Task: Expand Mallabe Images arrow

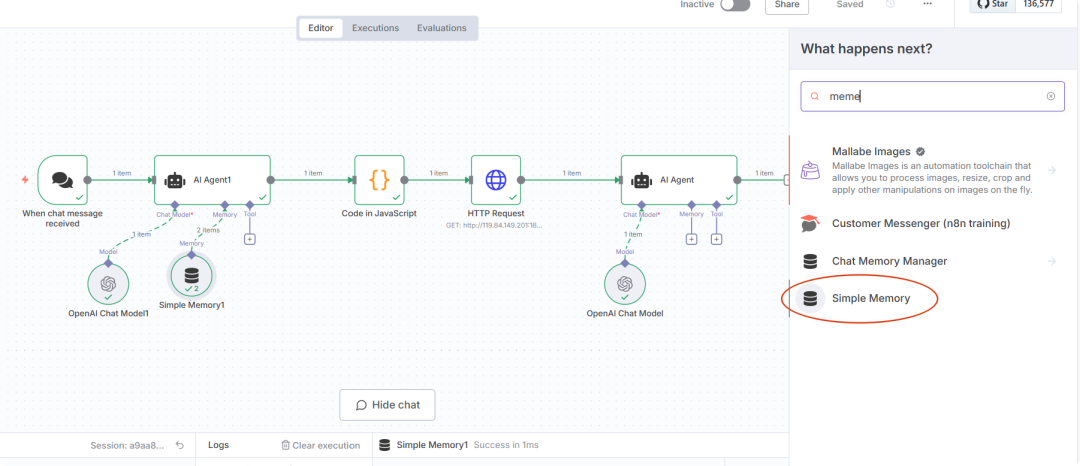Action: coord(1052,170)
